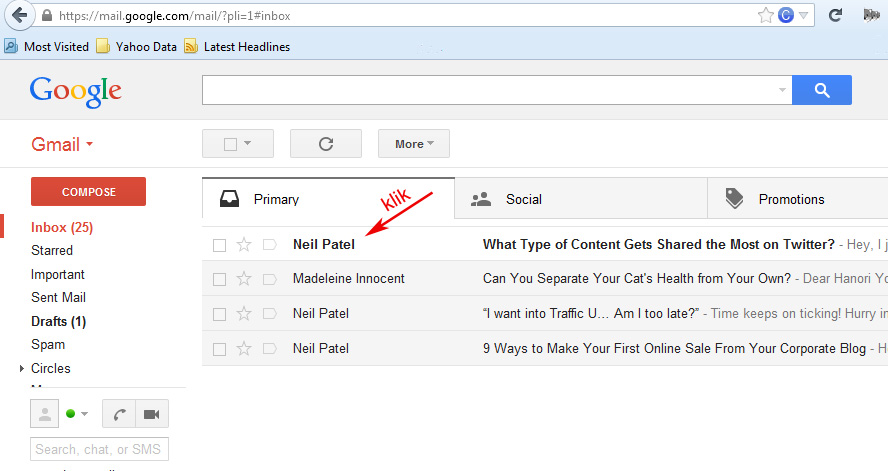888x471 pixels.
Task: Switch to the Promotions tab
Action: pyautogui.click(x=798, y=199)
